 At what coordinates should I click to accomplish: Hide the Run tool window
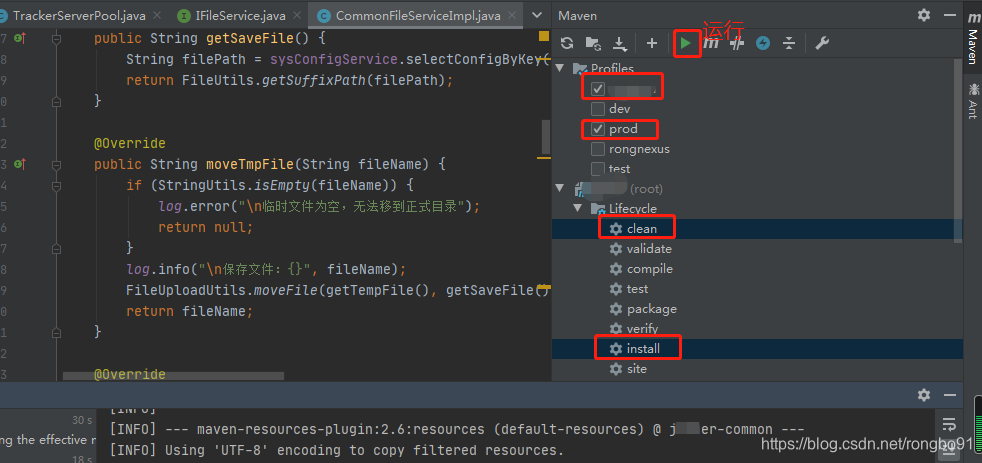951,395
